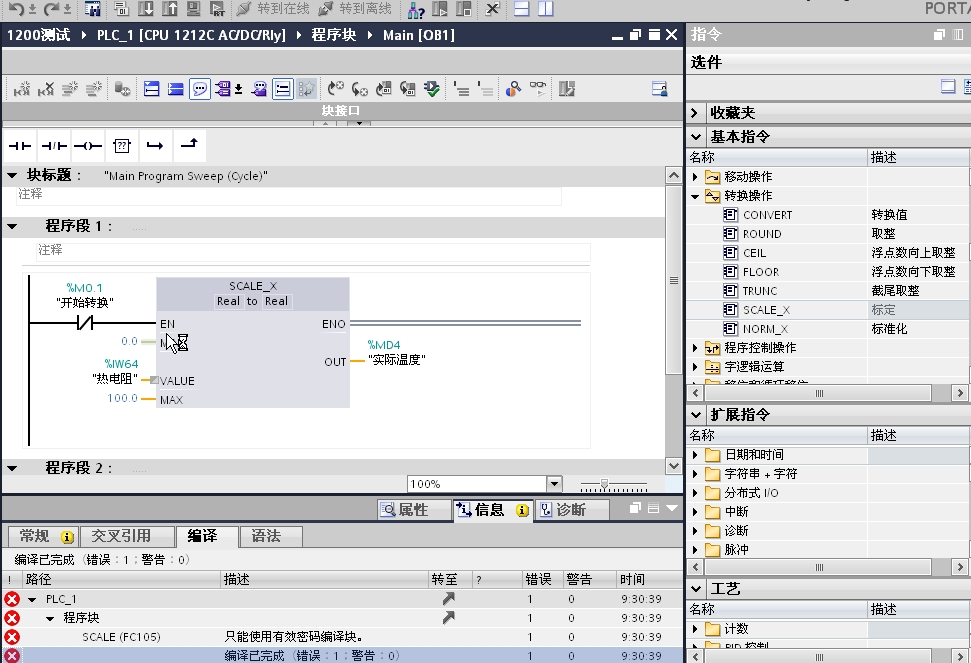Viewport: 971px width, 663px height.
Task: Click the %MD4 实际温度 output operand
Action: 396,353
